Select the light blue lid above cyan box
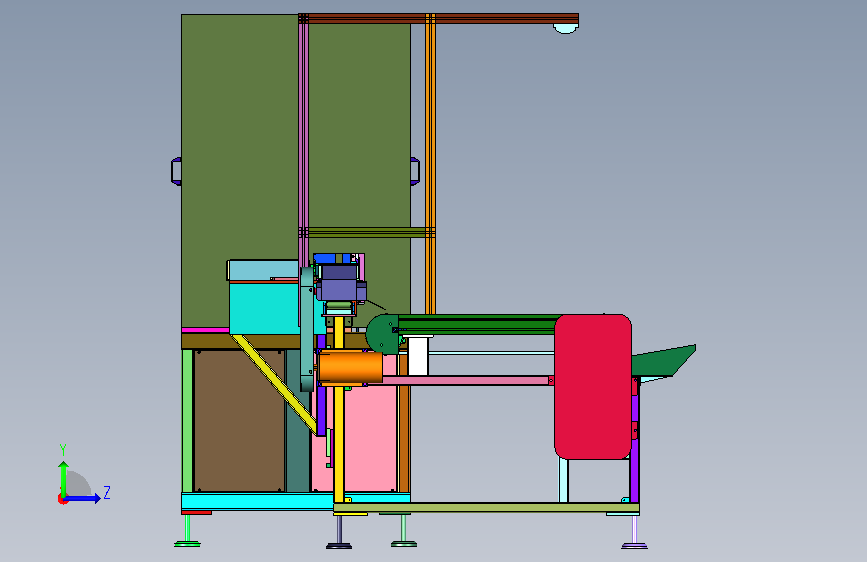867x562 pixels. point(263,270)
